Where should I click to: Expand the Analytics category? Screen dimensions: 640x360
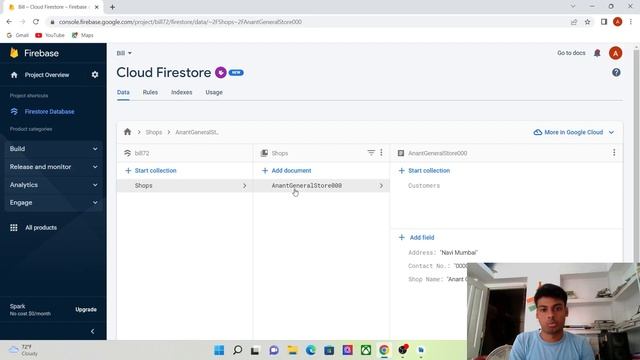[x=53, y=185]
